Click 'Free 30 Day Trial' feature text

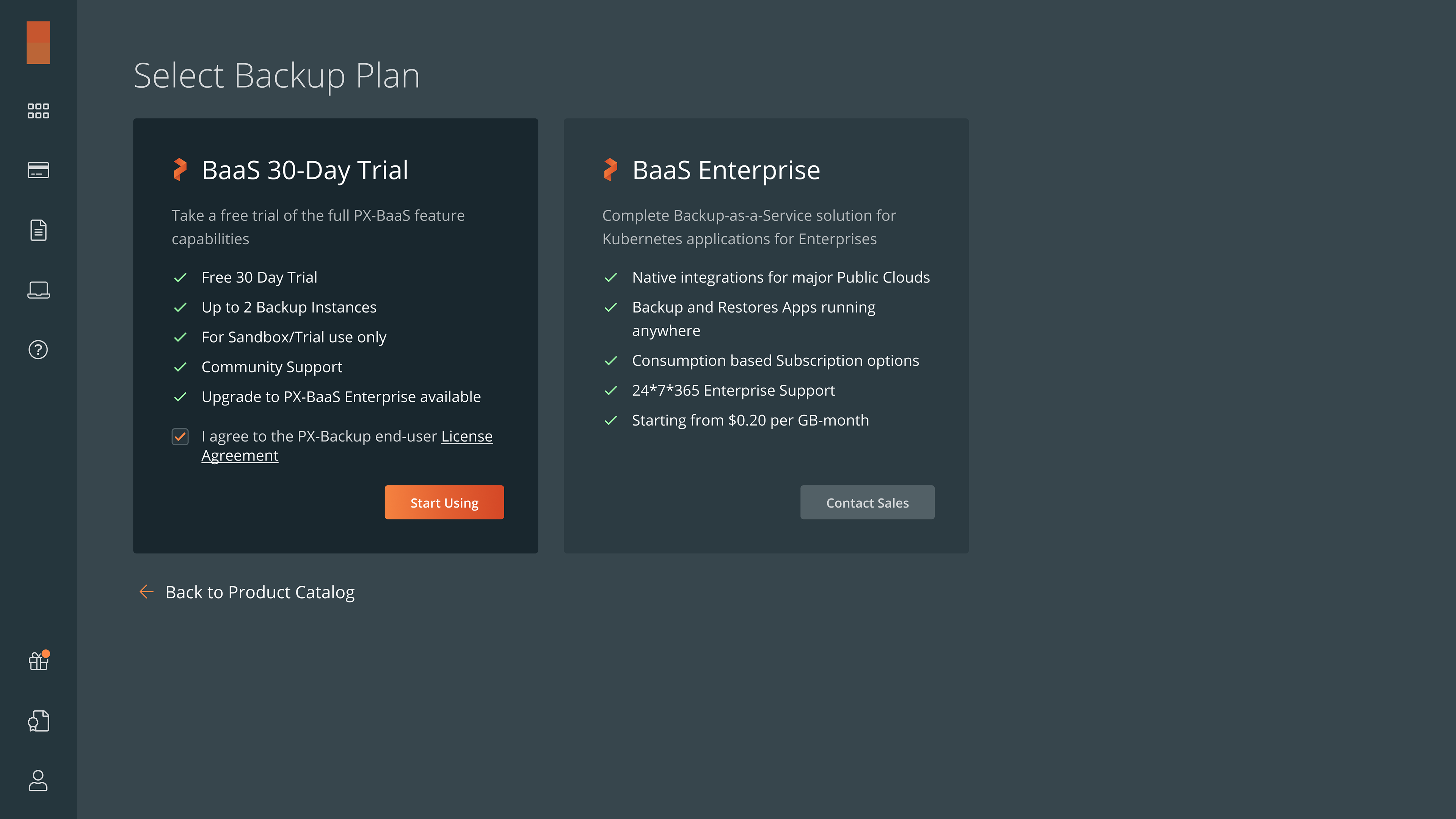[x=259, y=277]
